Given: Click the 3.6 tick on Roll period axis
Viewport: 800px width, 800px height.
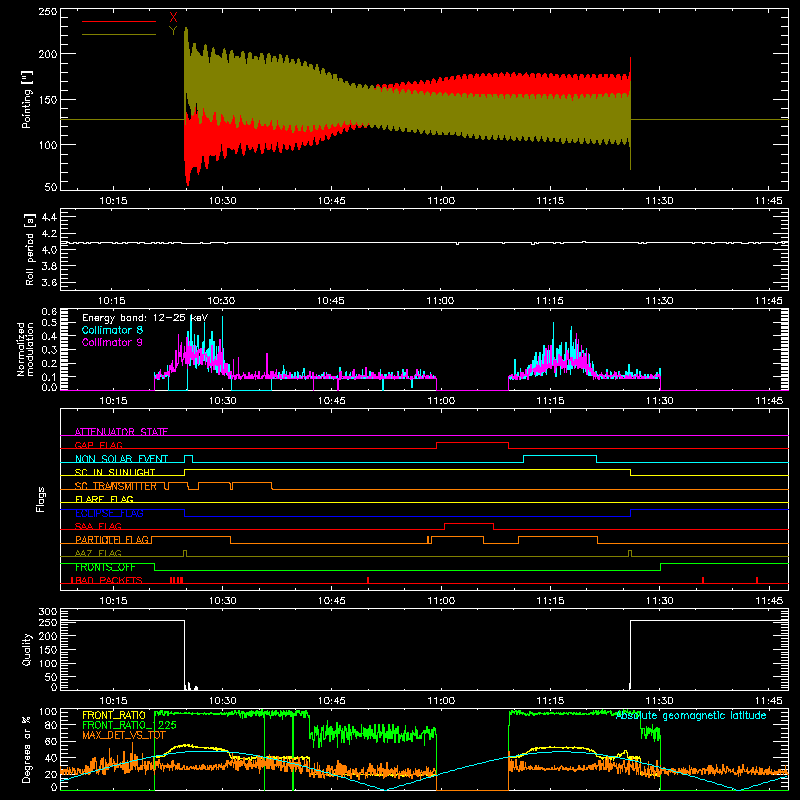Looking at the screenshot, I should point(49,283).
